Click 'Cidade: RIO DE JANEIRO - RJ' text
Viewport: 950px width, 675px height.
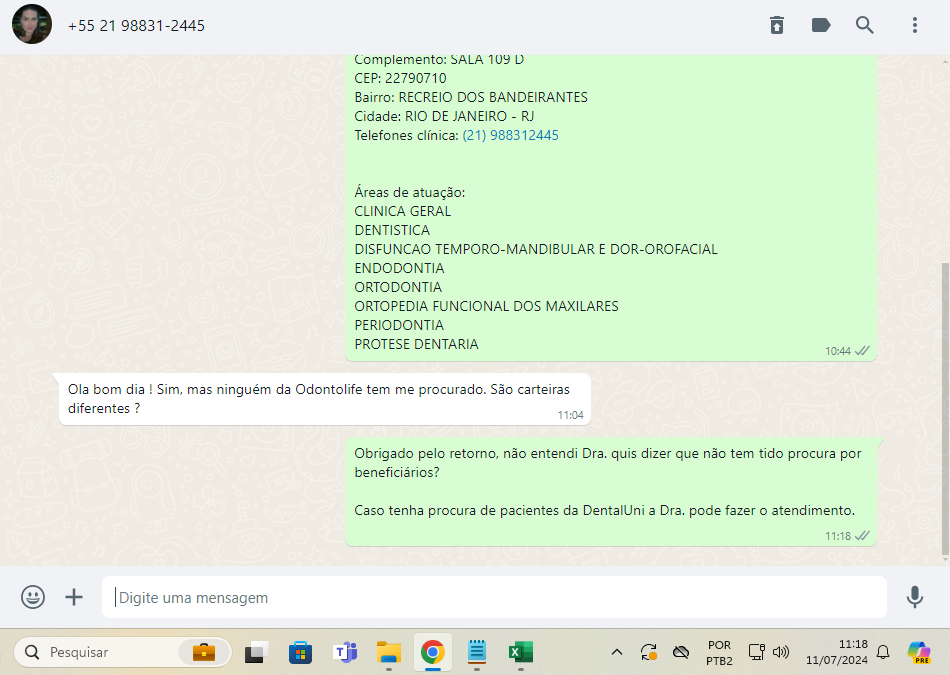click(444, 116)
